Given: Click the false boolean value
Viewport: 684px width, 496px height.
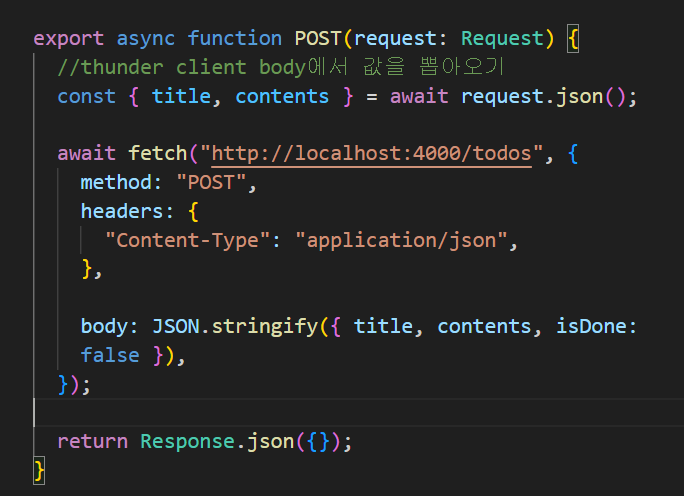Looking at the screenshot, I should (110, 355).
